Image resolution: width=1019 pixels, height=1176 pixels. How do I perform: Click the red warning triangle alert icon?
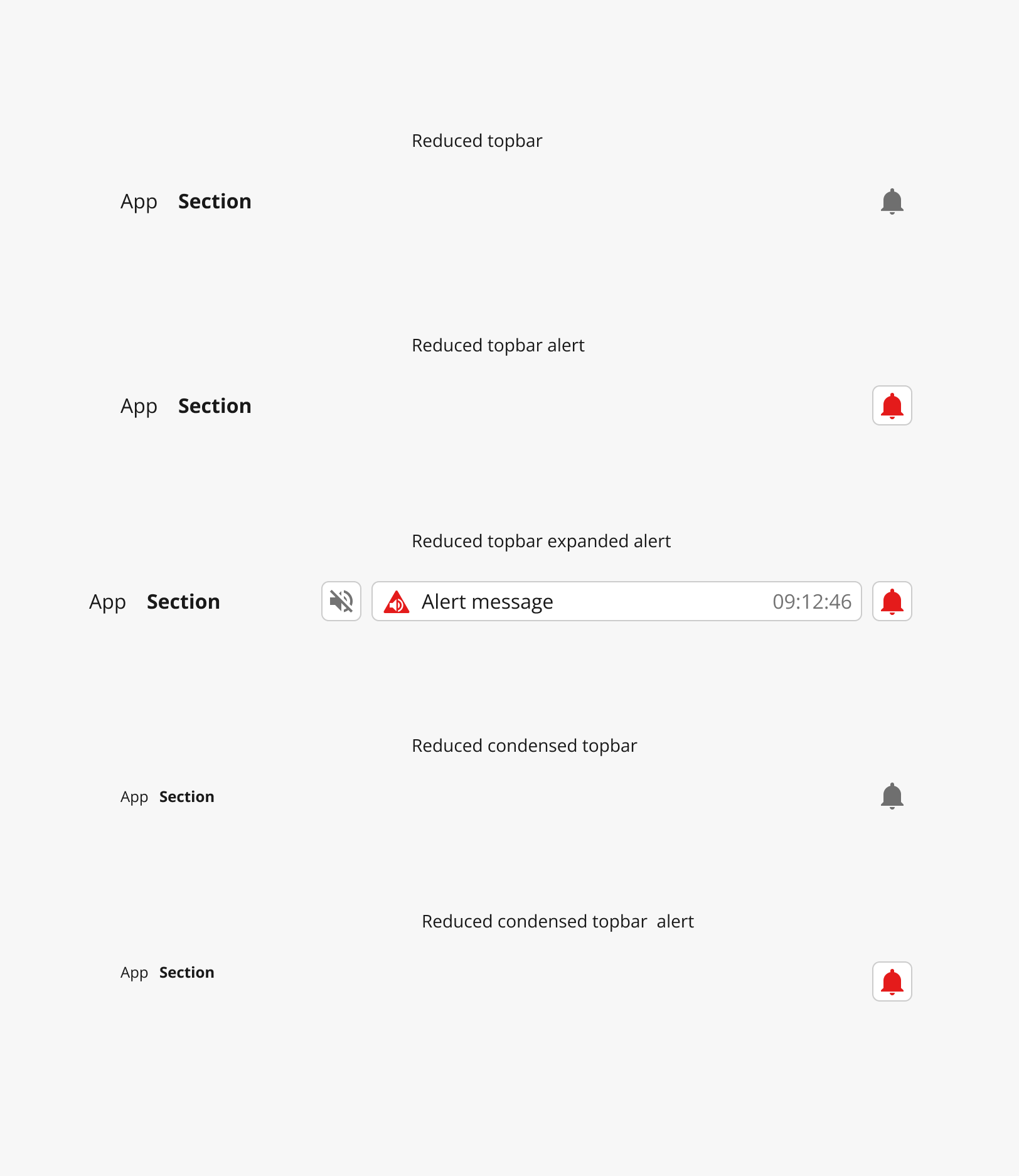pyautogui.click(x=397, y=602)
